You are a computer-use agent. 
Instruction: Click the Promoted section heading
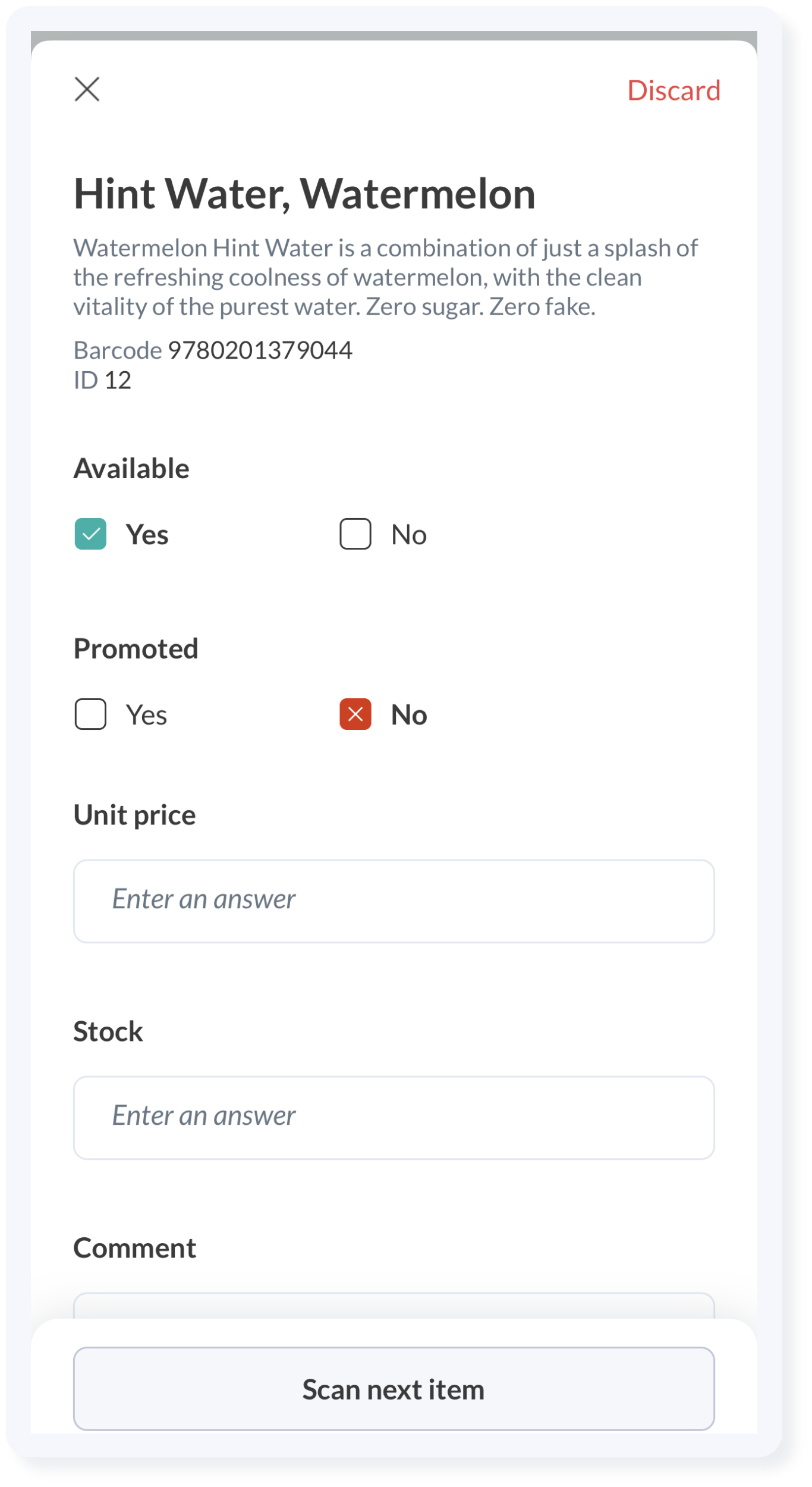tap(136, 648)
